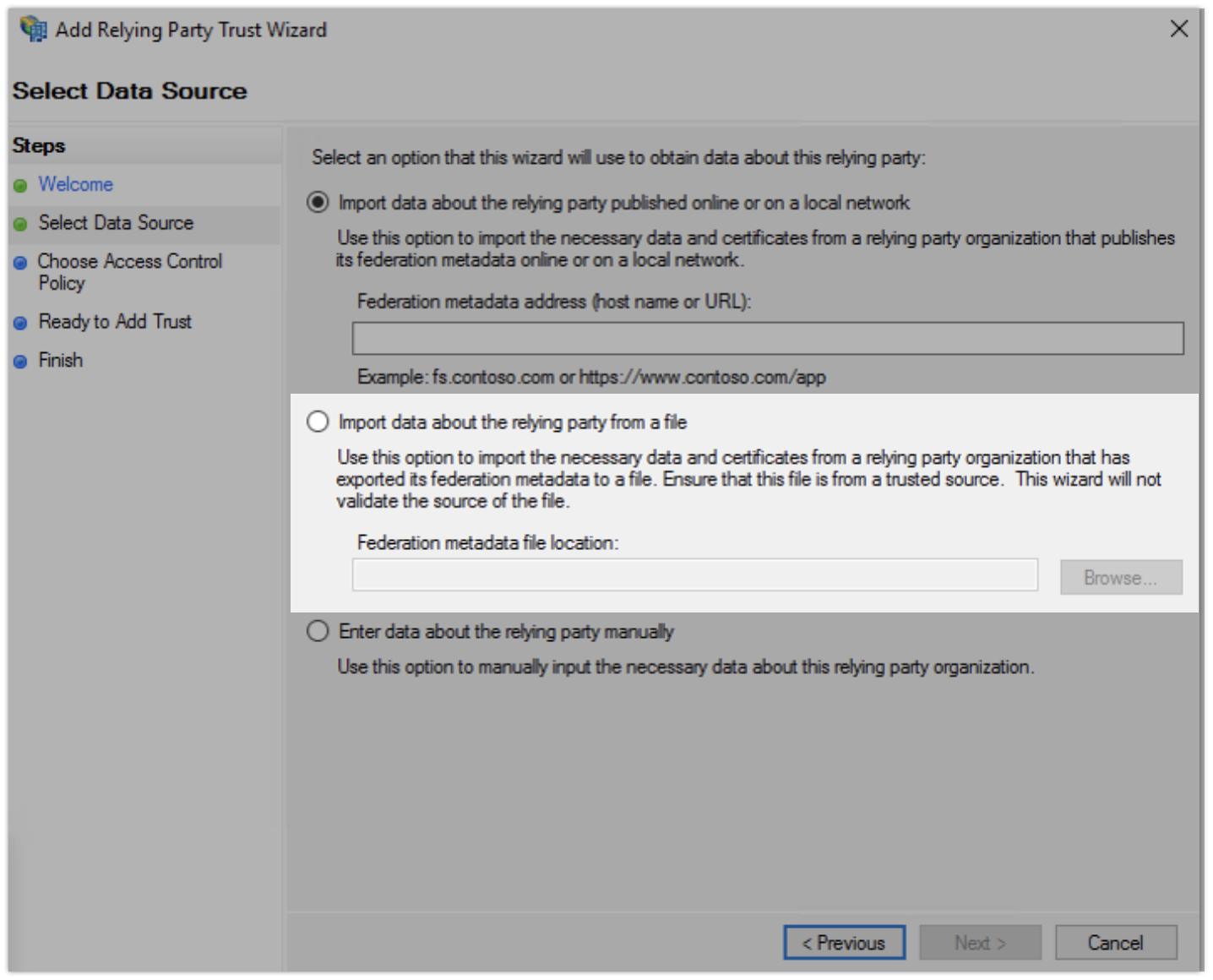Screen dimensions: 1213x980
Task: Click the Cancel button
Action: tap(1116, 943)
